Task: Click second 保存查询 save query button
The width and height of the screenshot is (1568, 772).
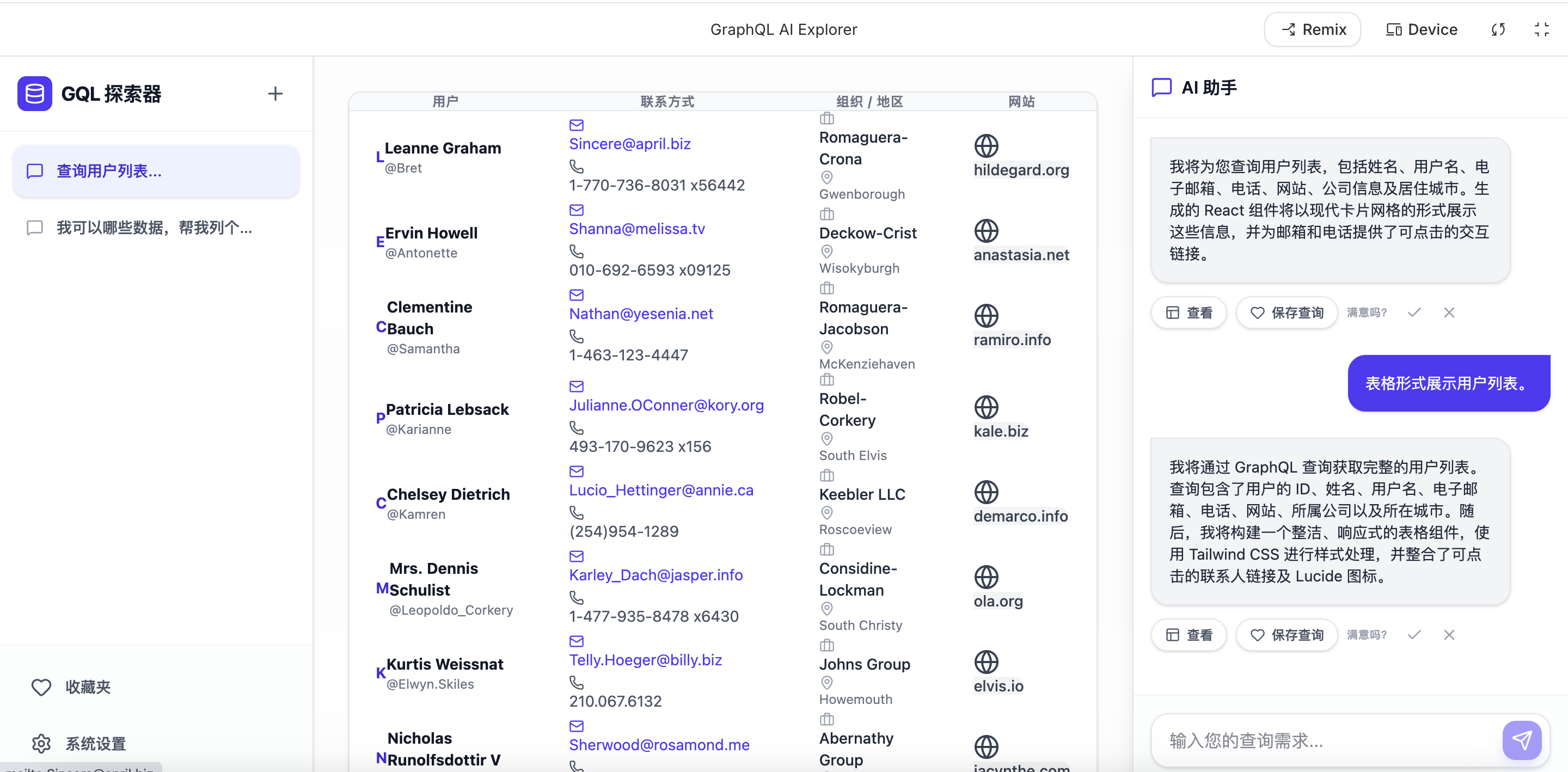Action: tap(1287, 634)
